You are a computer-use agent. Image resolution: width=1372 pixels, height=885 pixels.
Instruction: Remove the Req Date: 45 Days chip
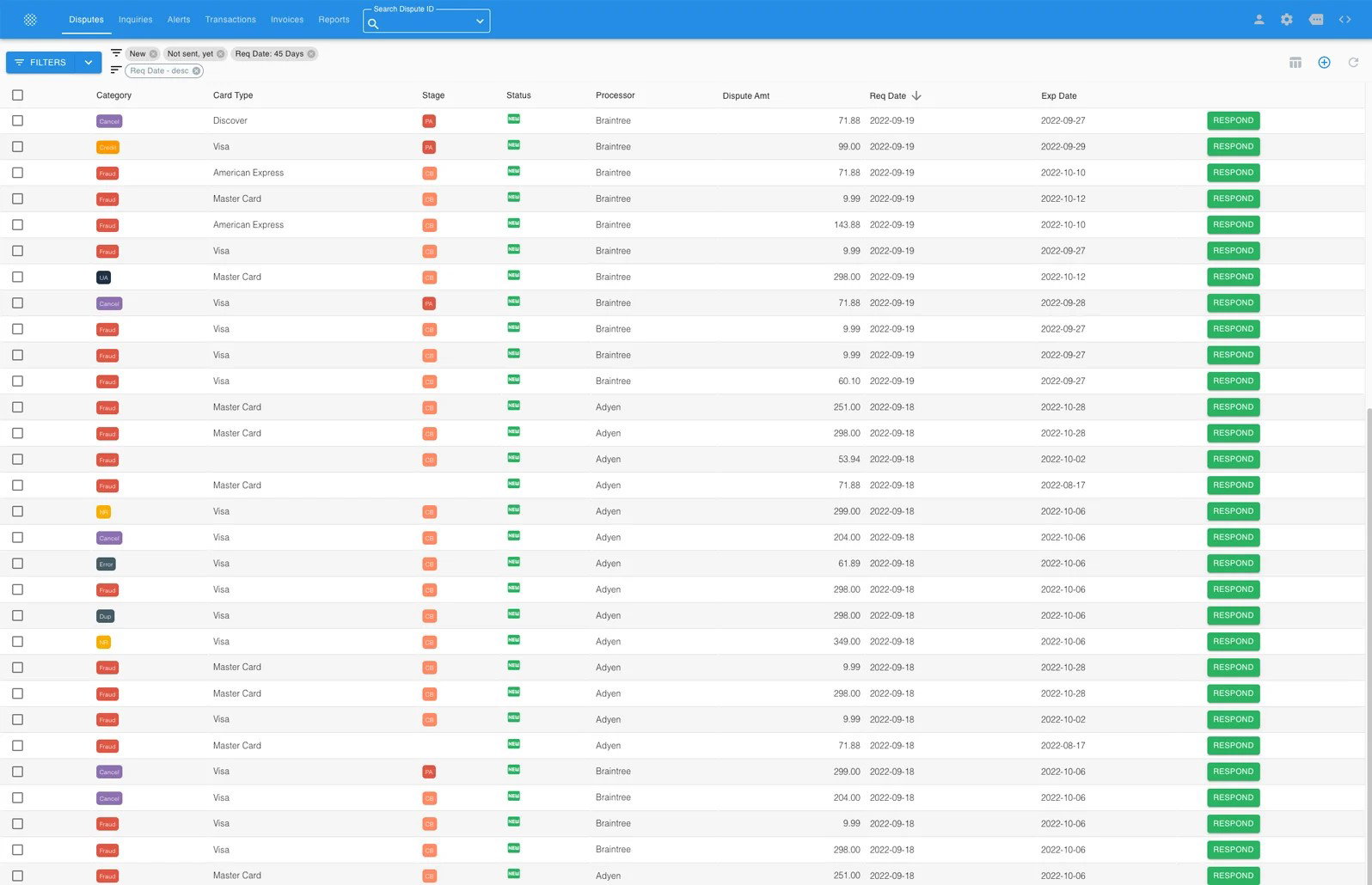point(311,54)
